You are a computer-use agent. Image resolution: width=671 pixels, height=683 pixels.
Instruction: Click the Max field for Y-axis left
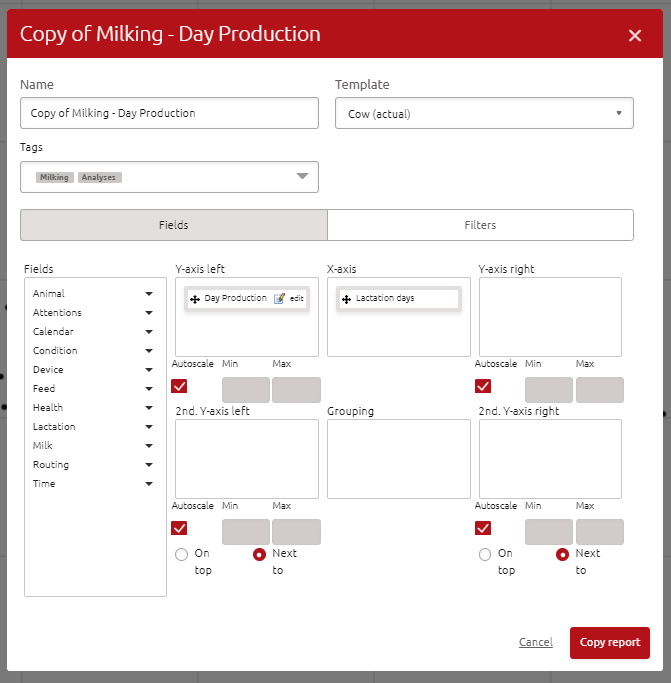pos(296,390)
